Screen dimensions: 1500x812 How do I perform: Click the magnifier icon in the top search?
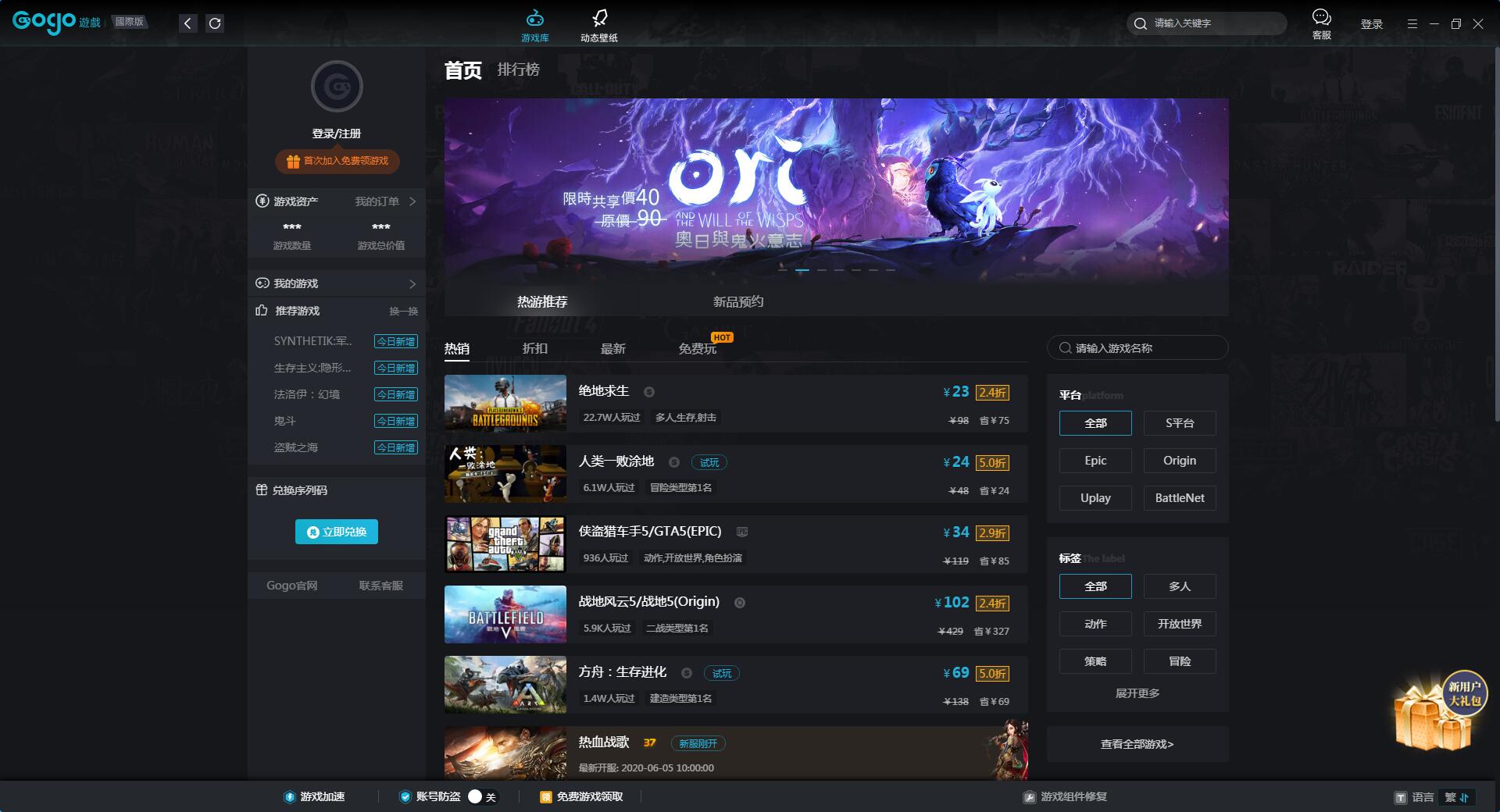[x=1141, y=23]
